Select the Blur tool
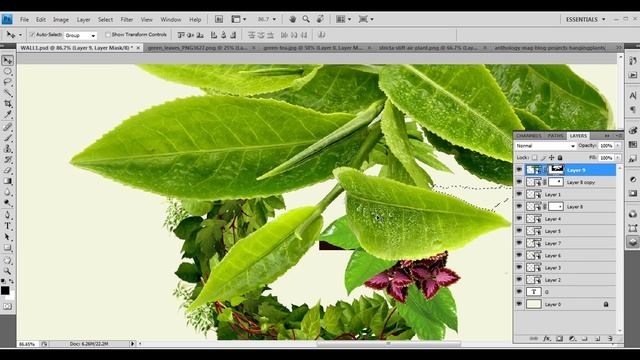Viewport: 640px width, 360px height. tap(8, 192)
